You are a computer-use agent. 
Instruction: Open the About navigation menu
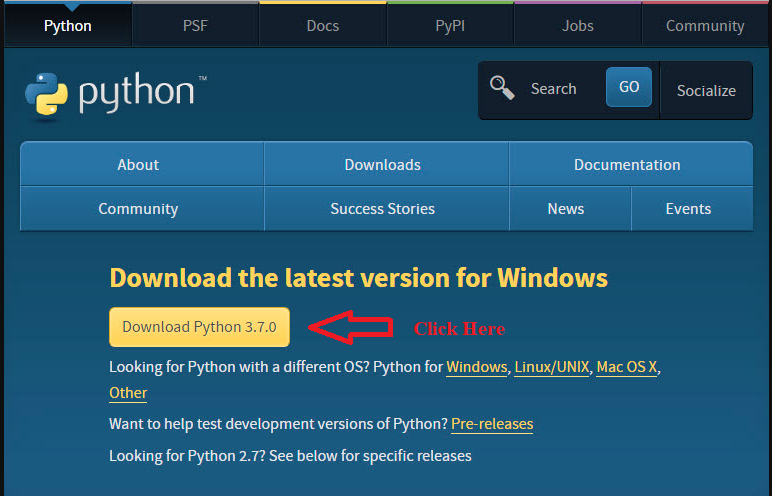point(138,165)
